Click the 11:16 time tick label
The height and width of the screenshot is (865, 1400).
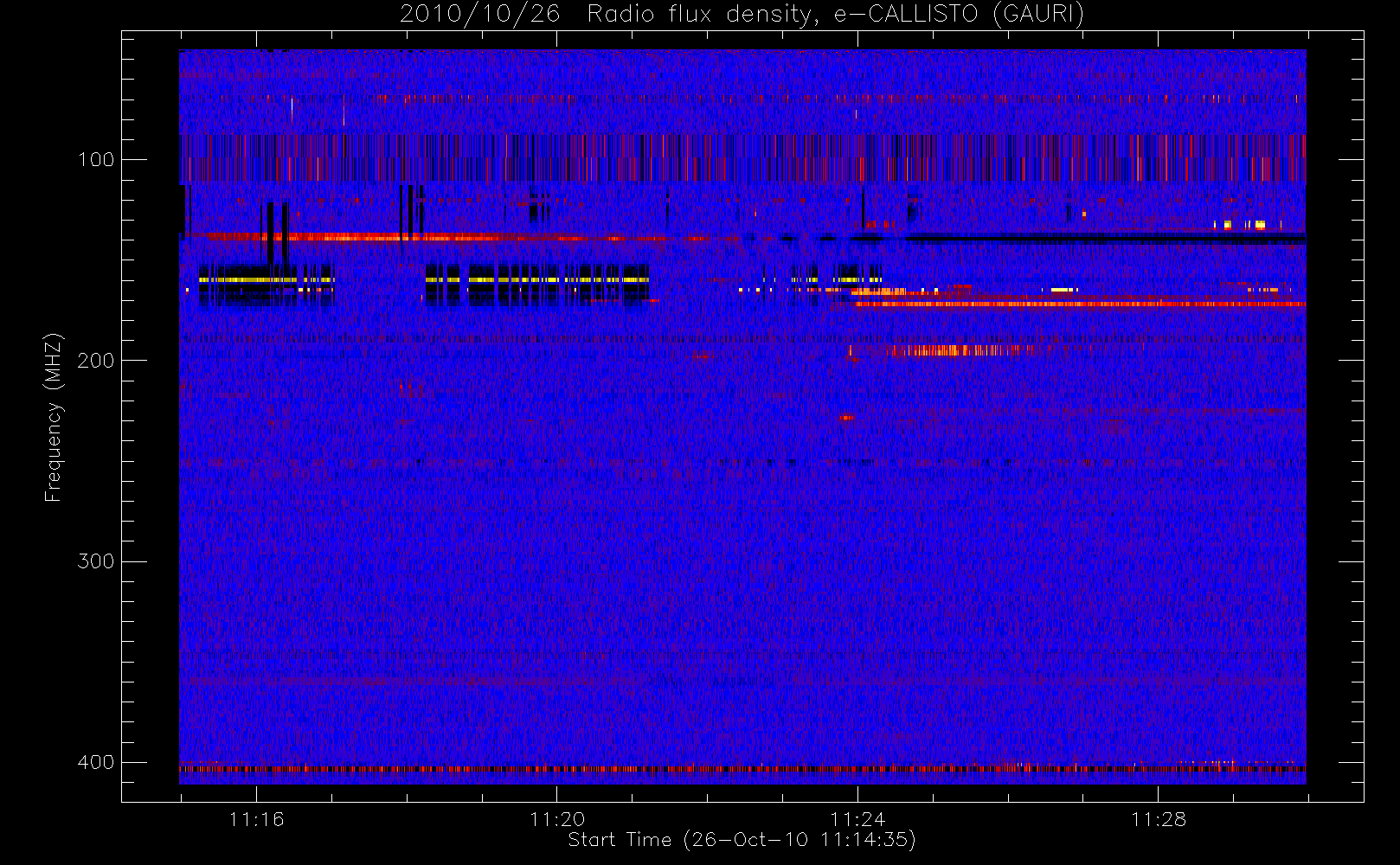[x=256, y=819]
